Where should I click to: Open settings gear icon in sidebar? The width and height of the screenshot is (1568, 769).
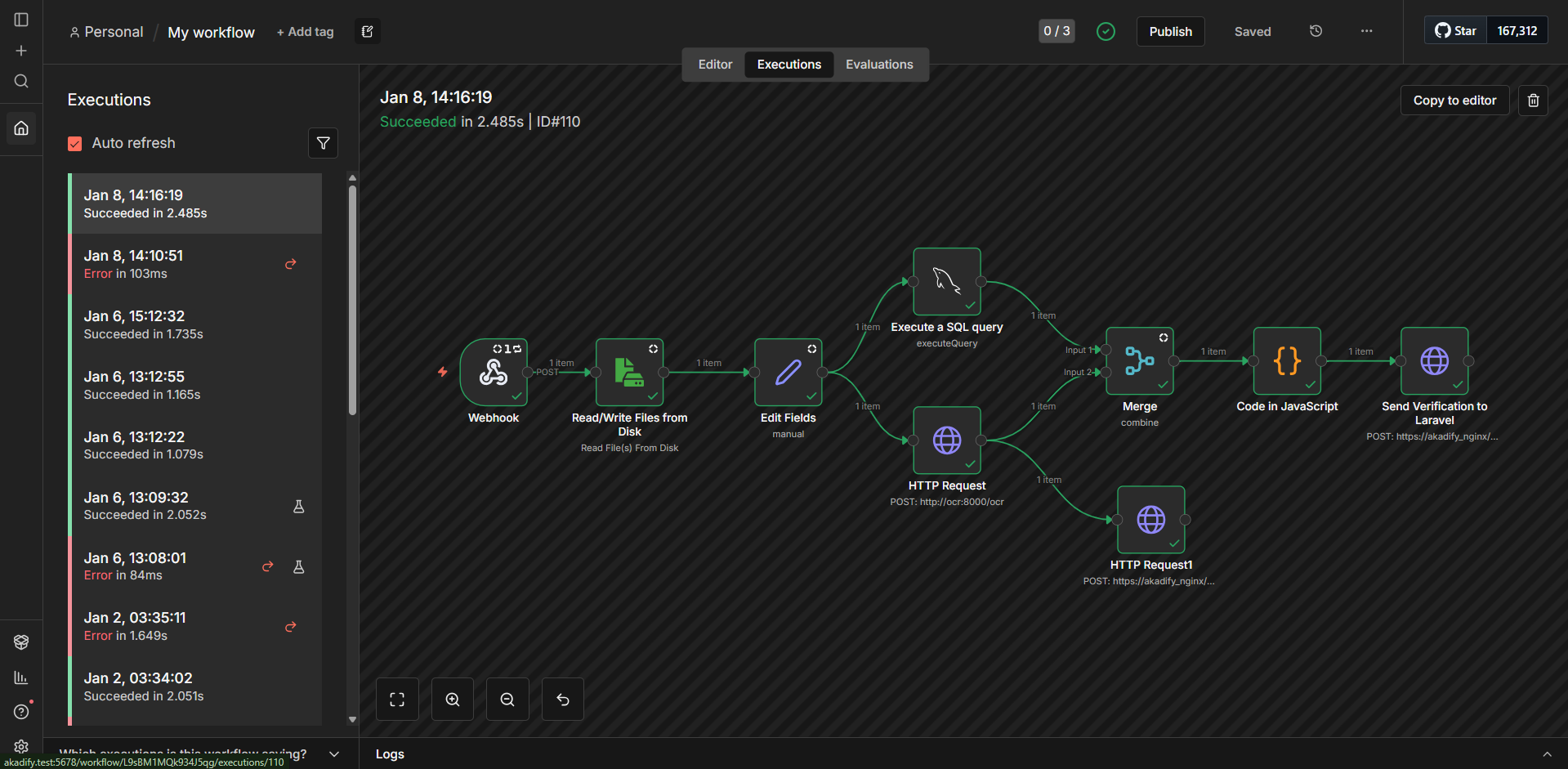pyautogui.click(x=21, y=746)
